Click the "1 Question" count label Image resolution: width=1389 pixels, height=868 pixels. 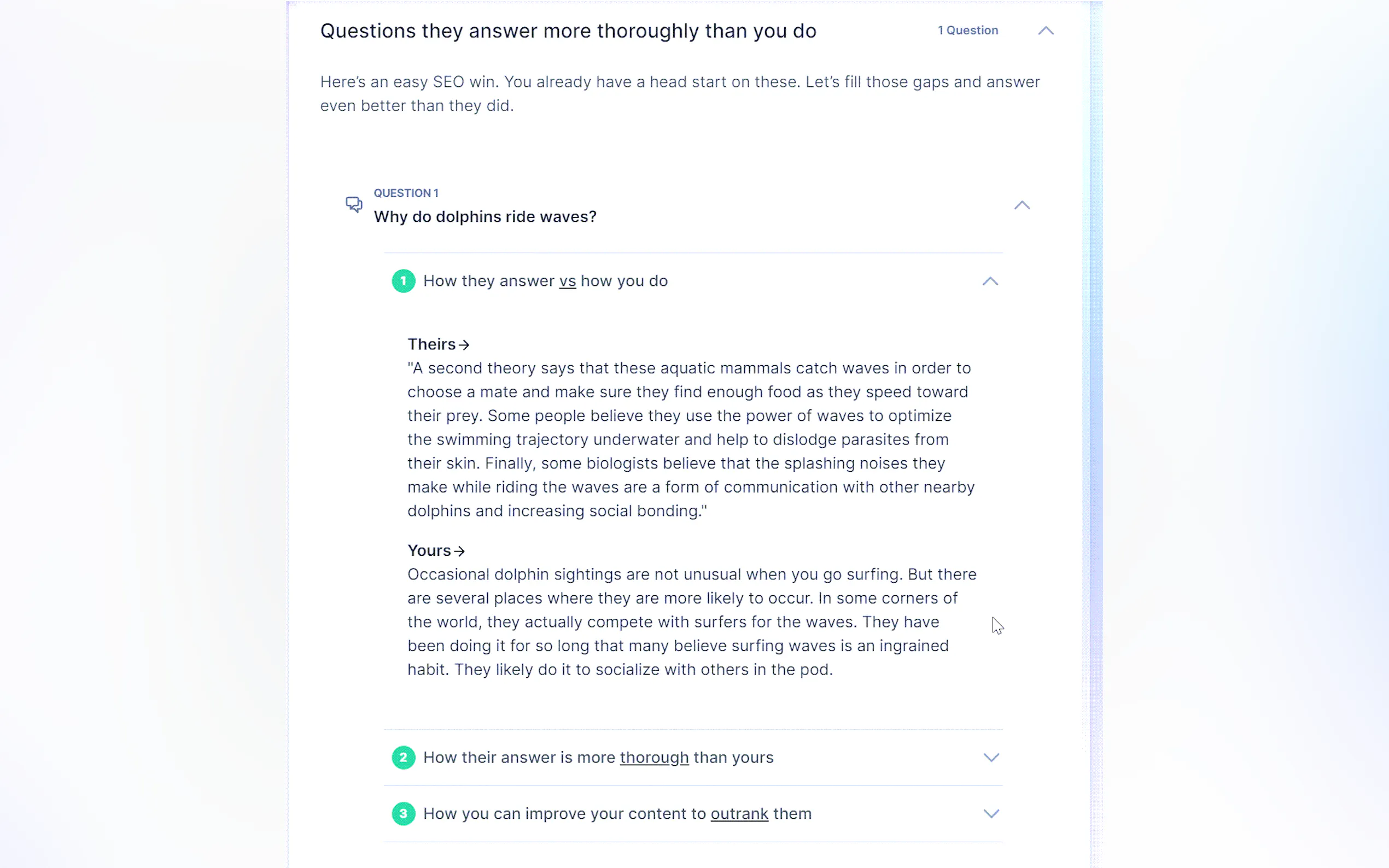tap(967, 31)
